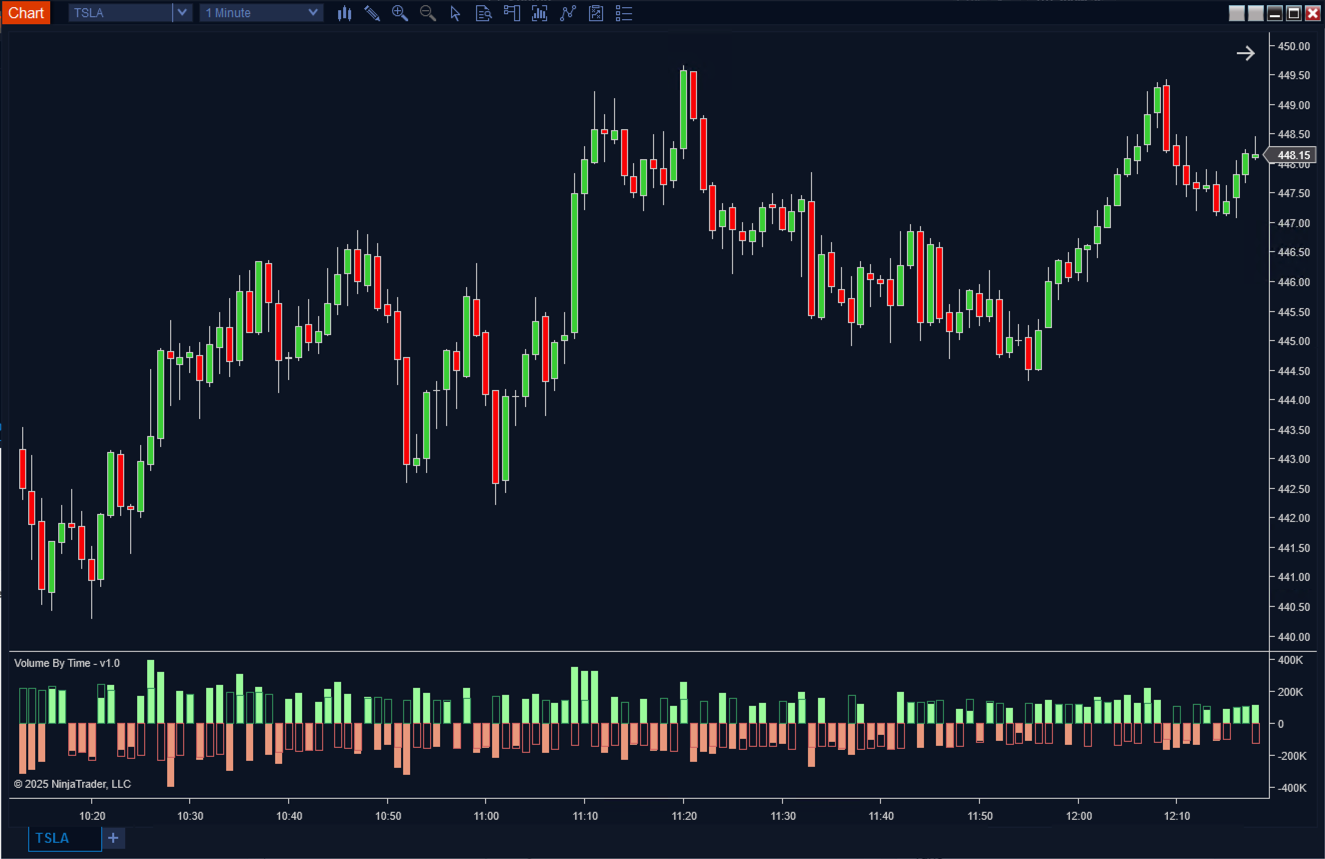Expand the TSLA instrument dropdown
The image size is (1325, 859).
181,13
